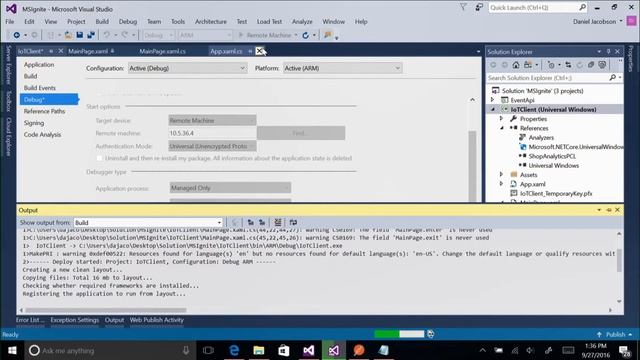The width and height of the screenshot is (640, 360).
Task: Open the Platform Active (ARM) dropdown
Action: (x=342, y=68)
